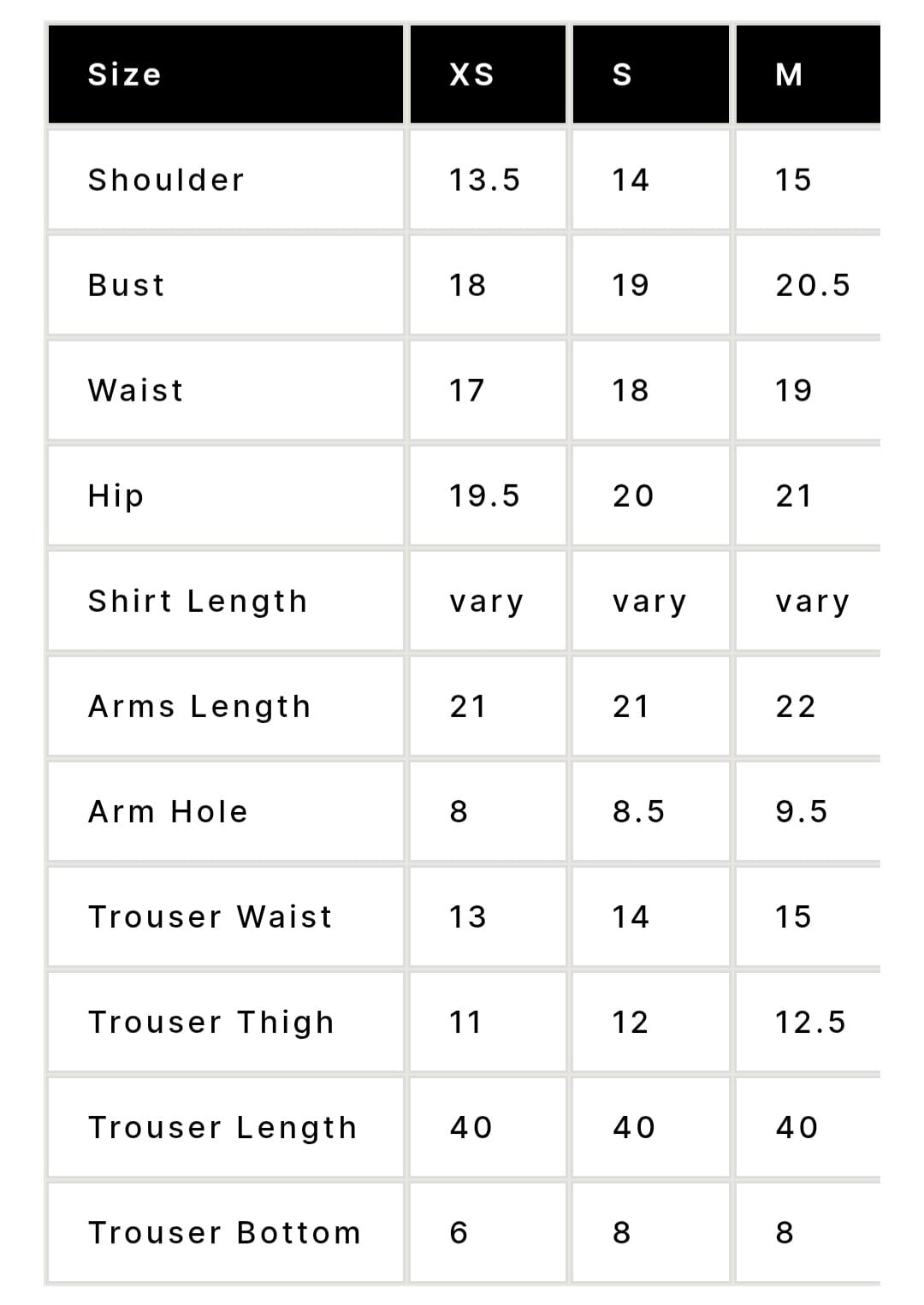Select the XS Hip value 19.5
Screen dimensions: 924x1305
(x=484, y=495)
